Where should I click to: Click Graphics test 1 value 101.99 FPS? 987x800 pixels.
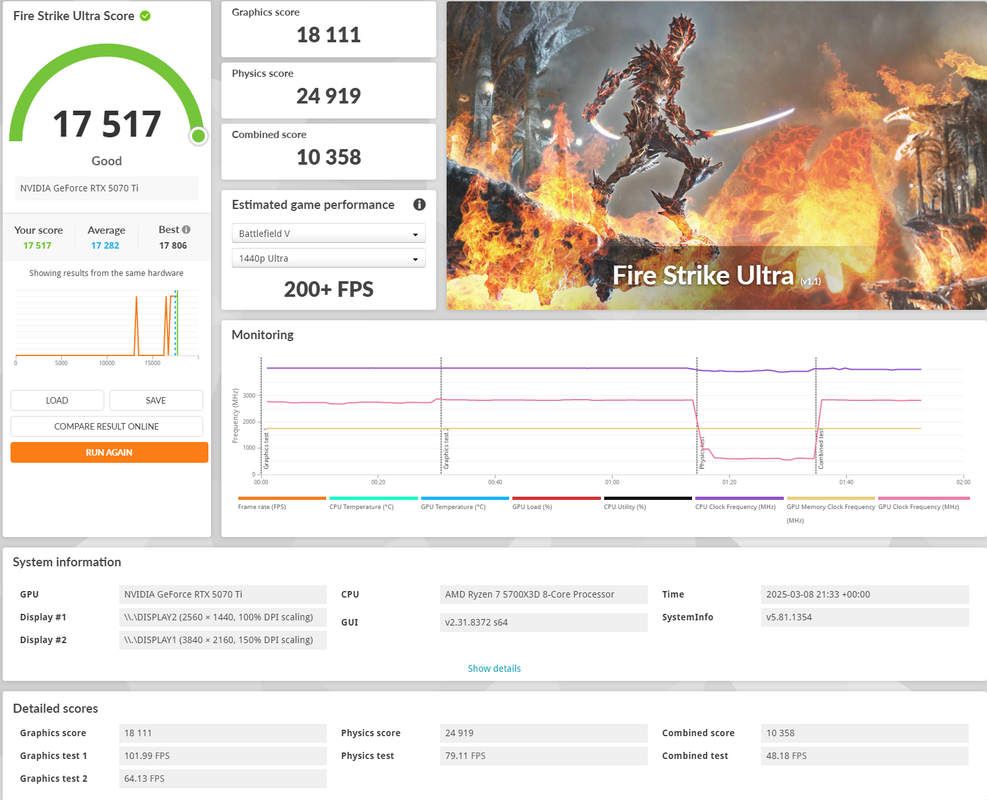(x=223, y=755)
